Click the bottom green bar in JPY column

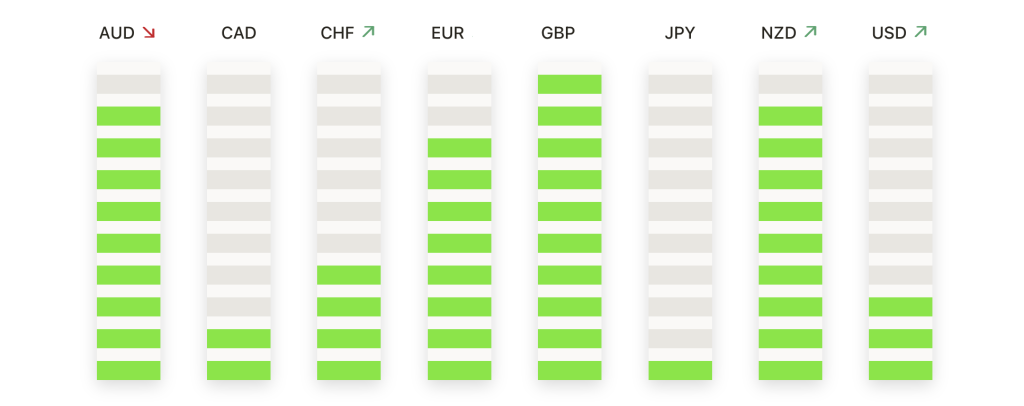point(680,370)
